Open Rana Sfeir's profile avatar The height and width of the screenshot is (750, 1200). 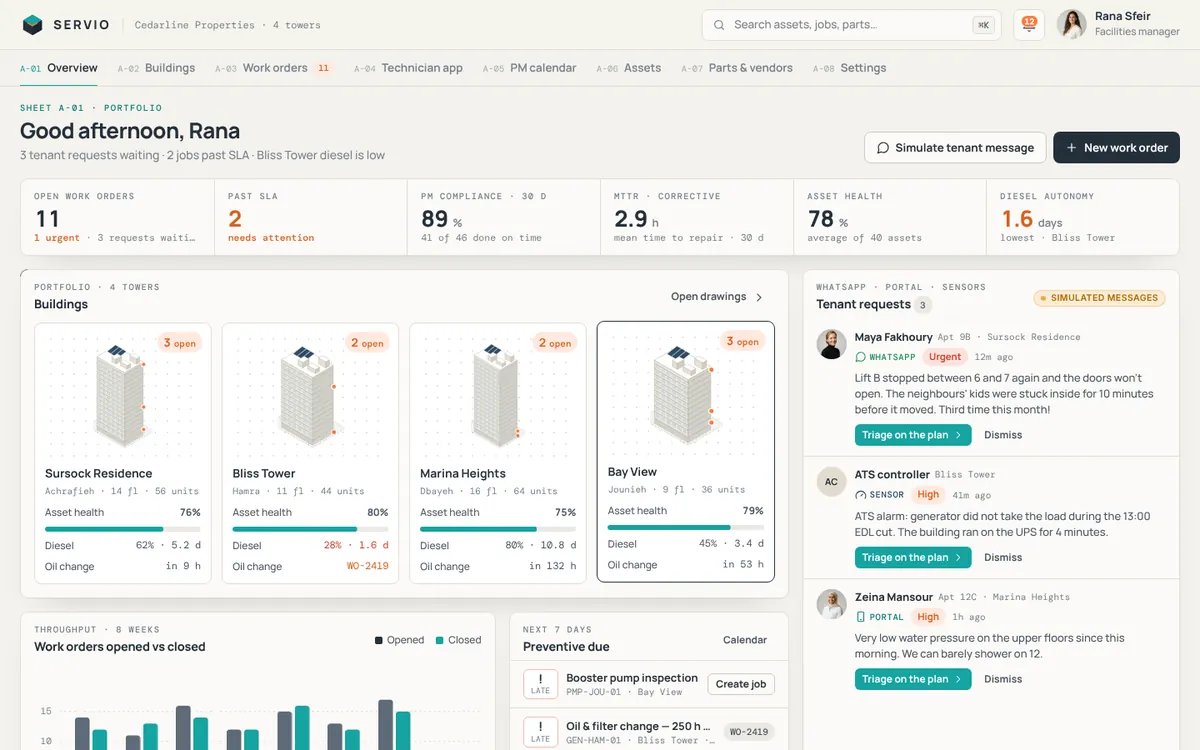click(1072, 25)
